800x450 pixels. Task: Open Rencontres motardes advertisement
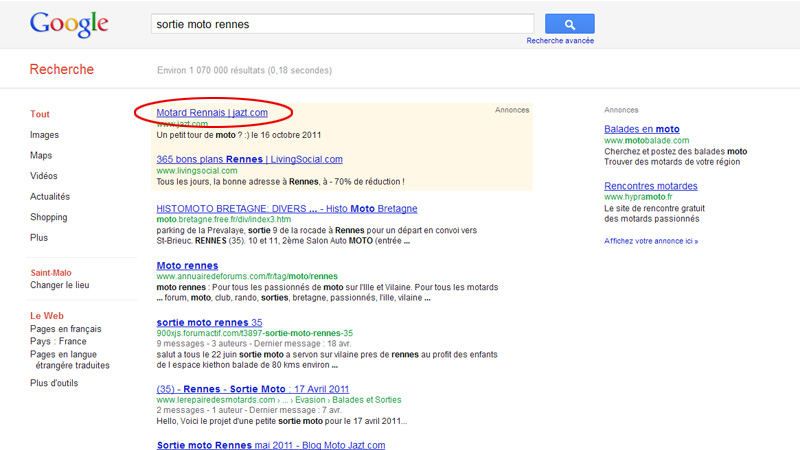click(651, 186)
